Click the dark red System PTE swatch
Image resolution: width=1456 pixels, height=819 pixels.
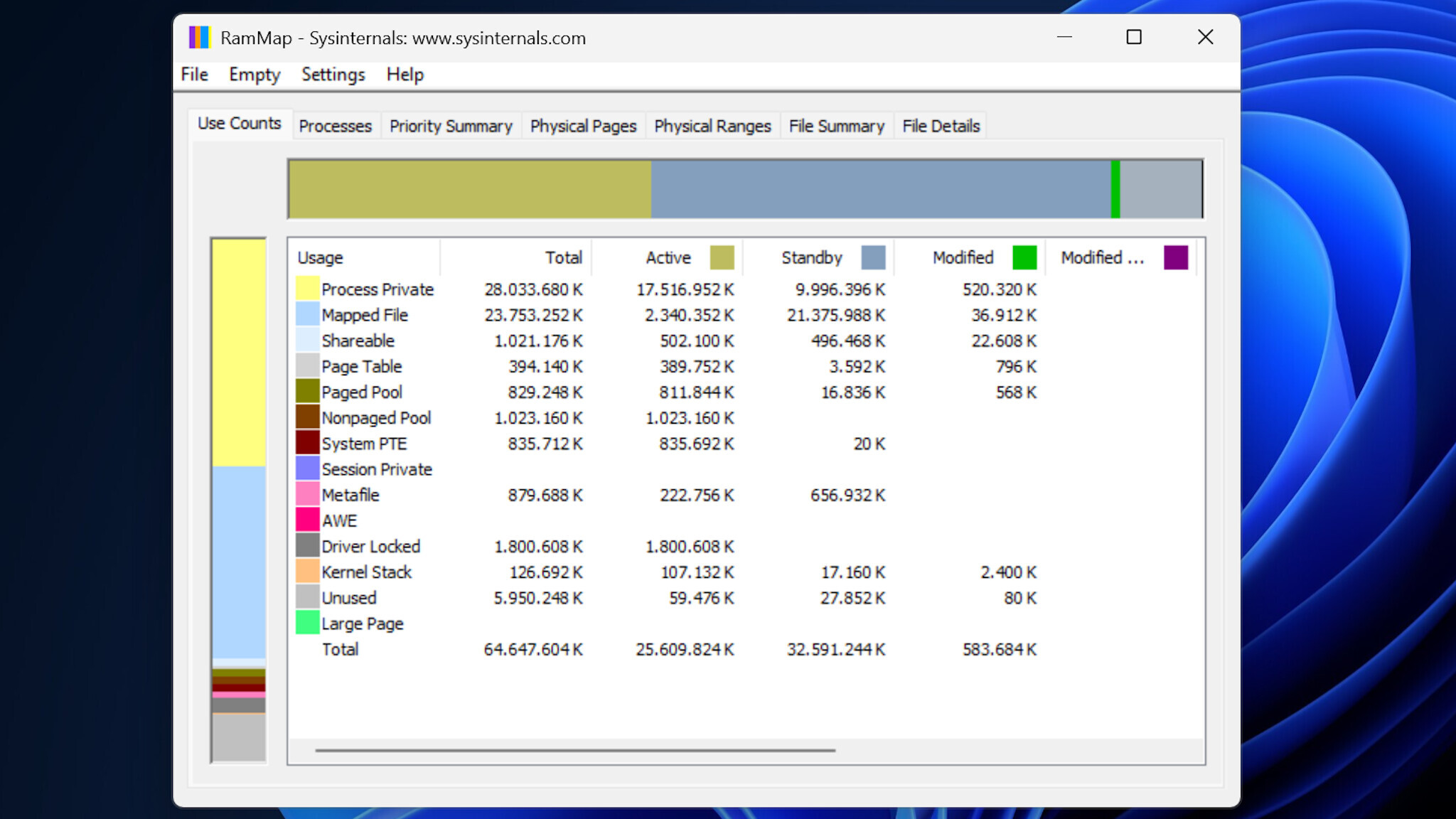[x=306, y=443]
